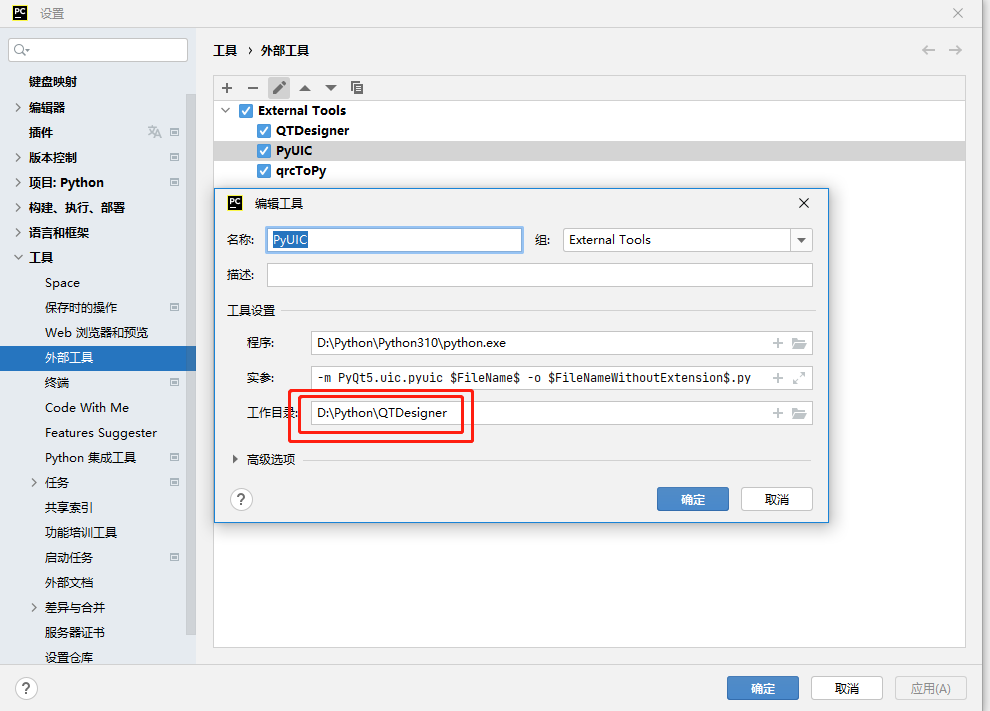
Task: Open help for the settings window
Action: coord(26,688)
